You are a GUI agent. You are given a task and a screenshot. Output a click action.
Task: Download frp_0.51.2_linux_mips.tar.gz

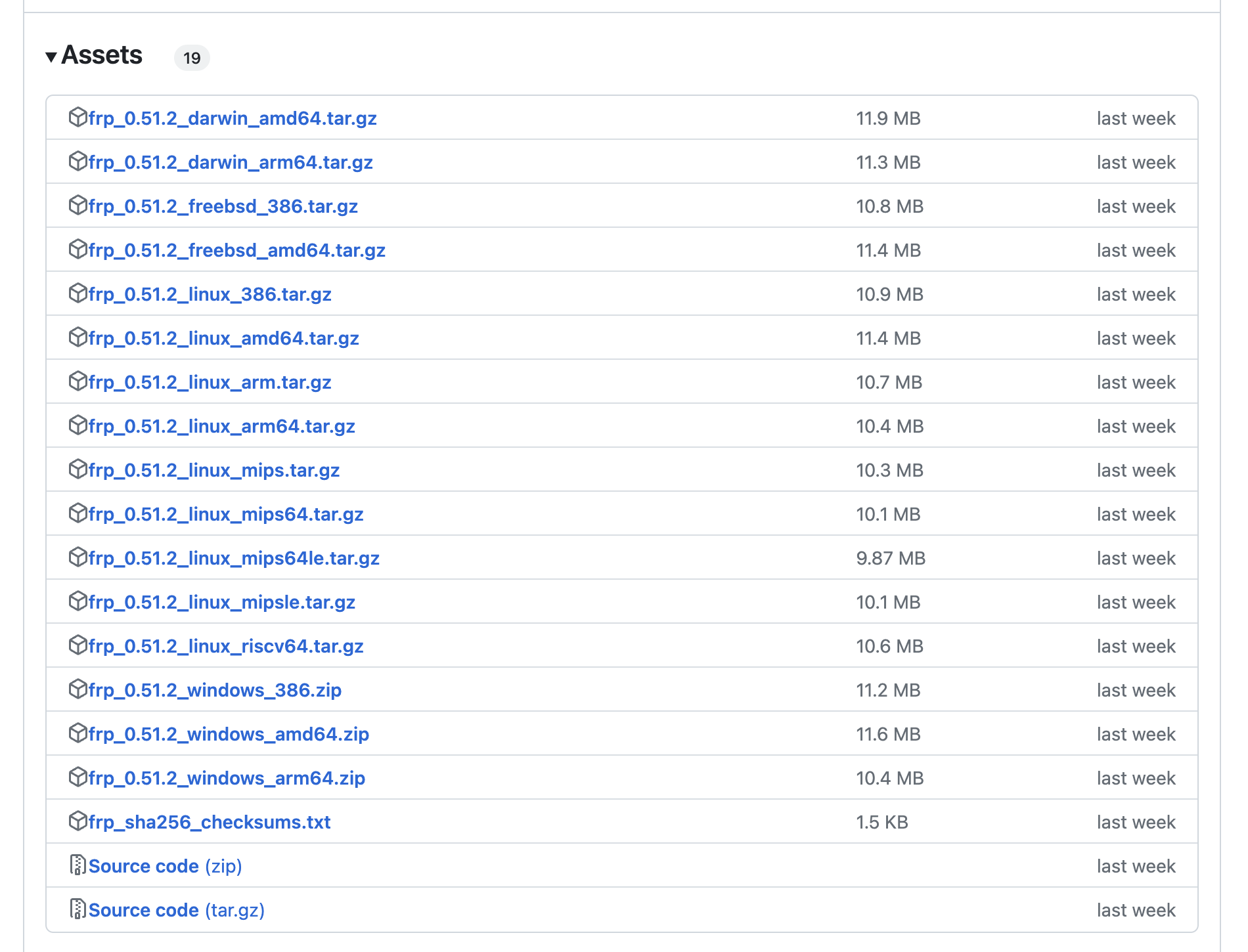(x=214, y=470)
